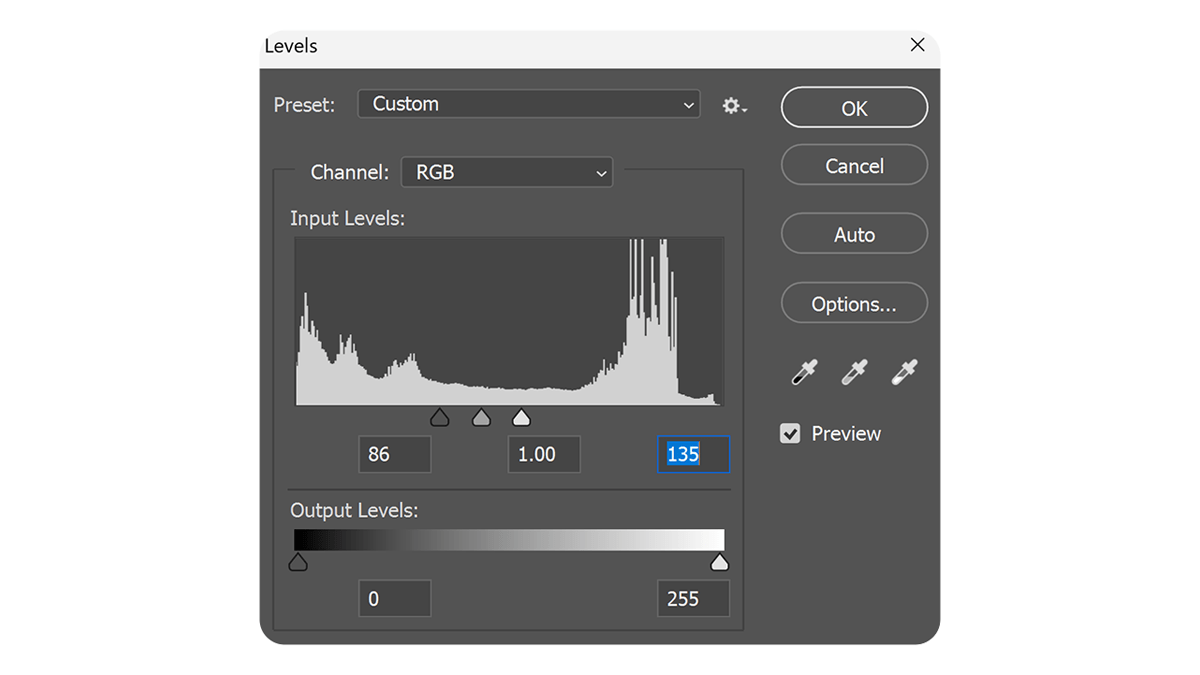This screenshot has width=1200, height=675.
Task: Select the highlight input slider triangle
Action: (521, 417)
